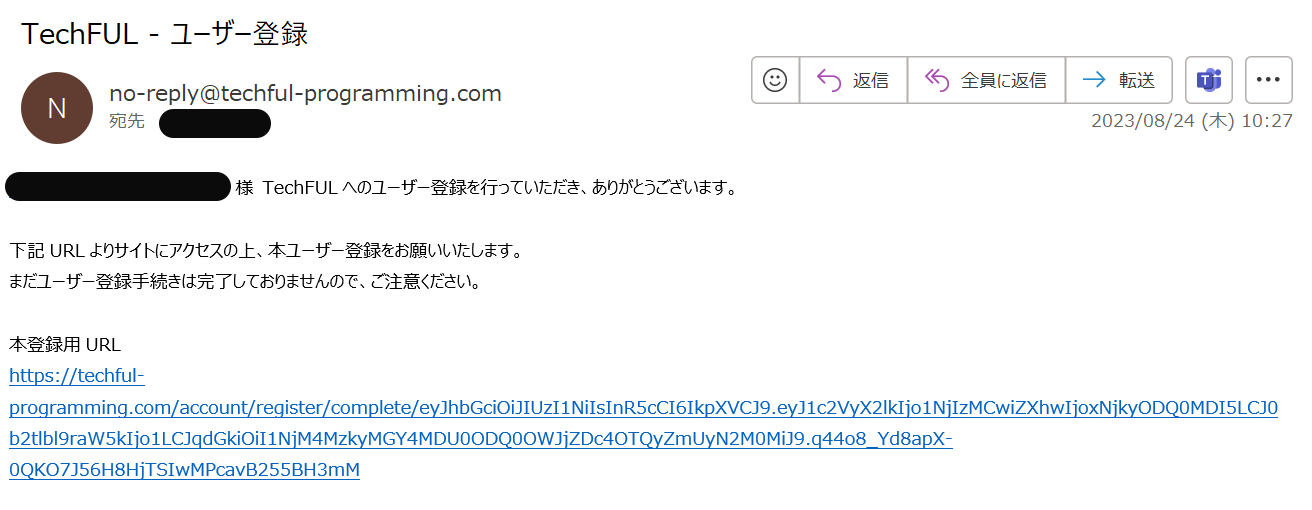Click the line まだユーザー登録手続きは完了しておりません
1312x510 pixels.
click(245, 281)
